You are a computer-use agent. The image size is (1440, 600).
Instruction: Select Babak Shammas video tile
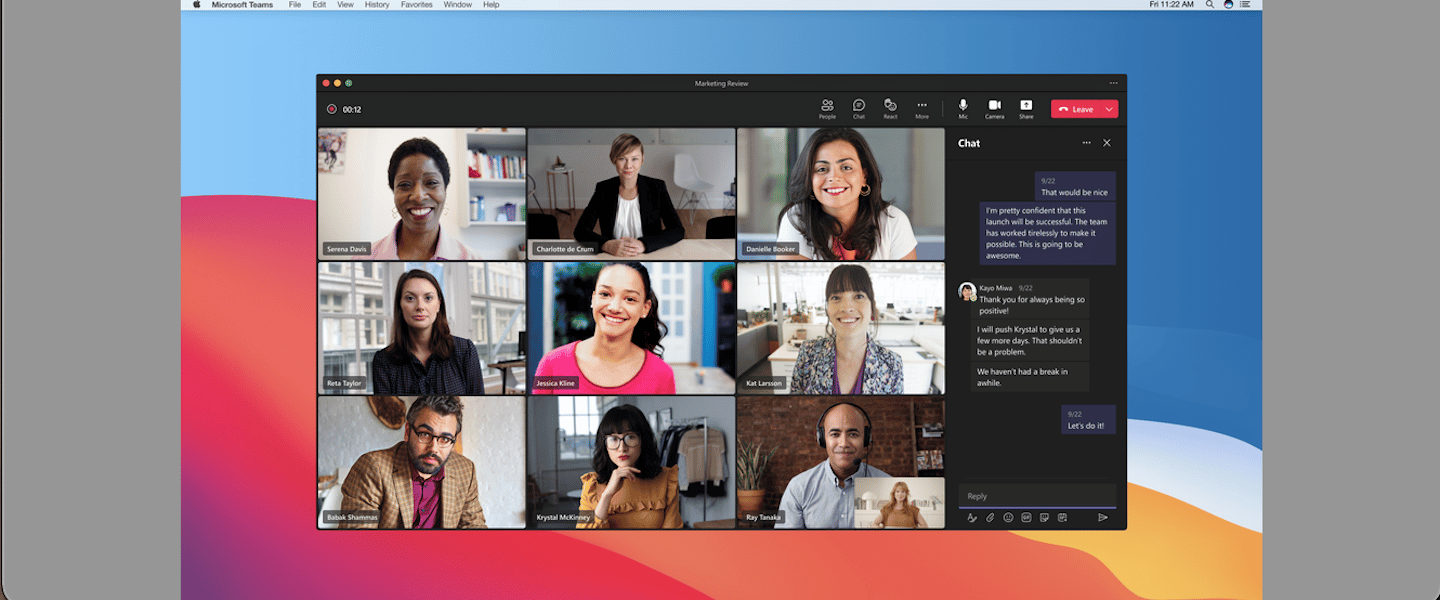click(421, 462)
